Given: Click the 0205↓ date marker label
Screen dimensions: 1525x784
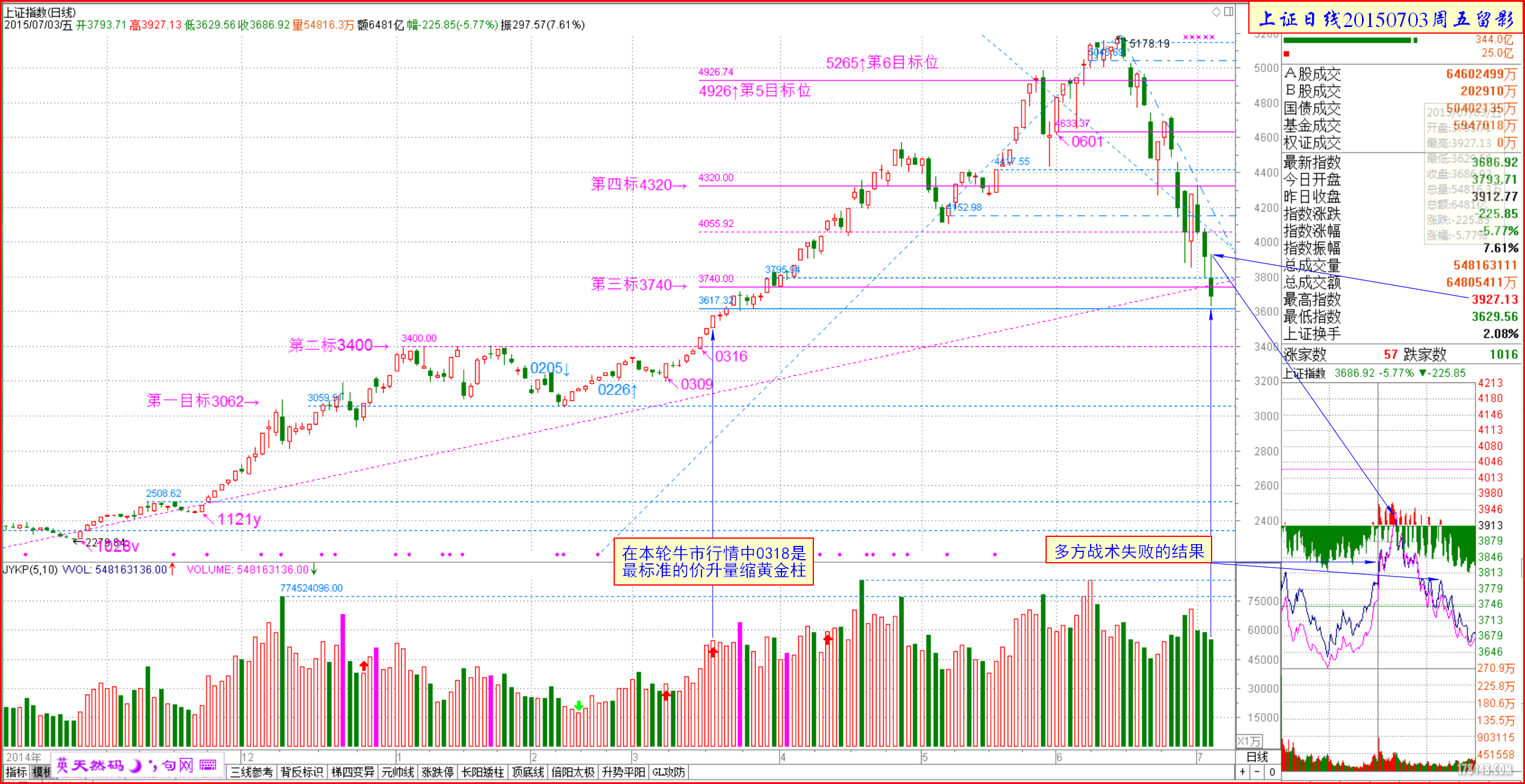Looking at the screenshot, I should point(550,367).
